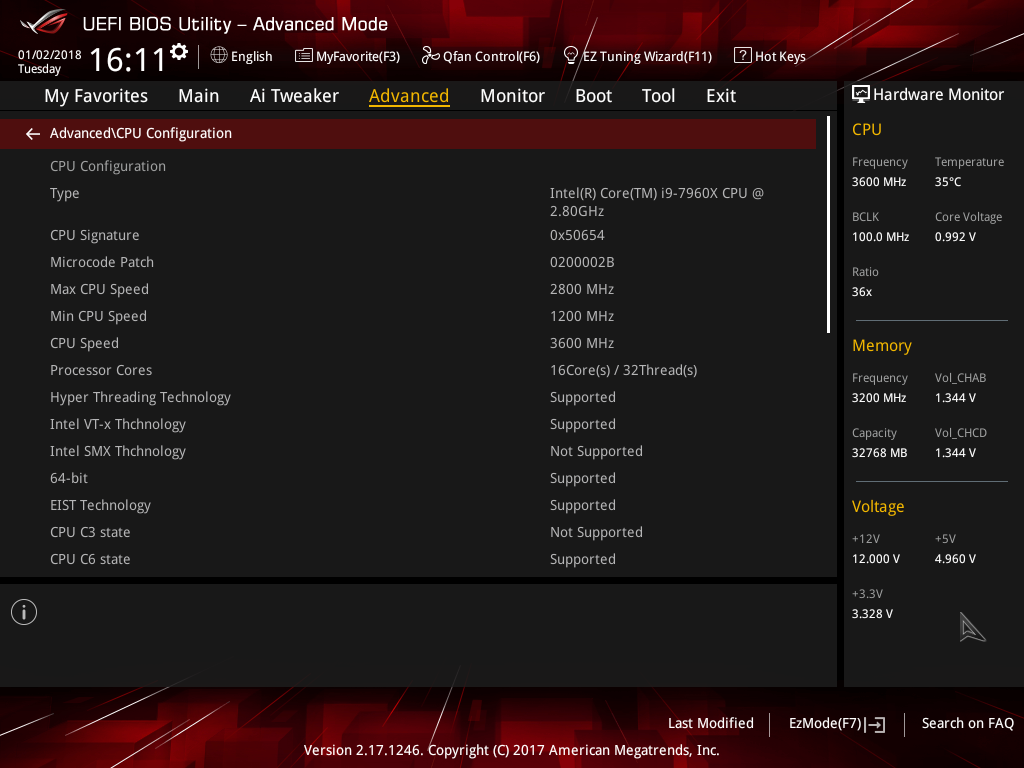Click the 36x ratio reading
This screenshot has height=768, width=1024.
click(x=861, y=292)
